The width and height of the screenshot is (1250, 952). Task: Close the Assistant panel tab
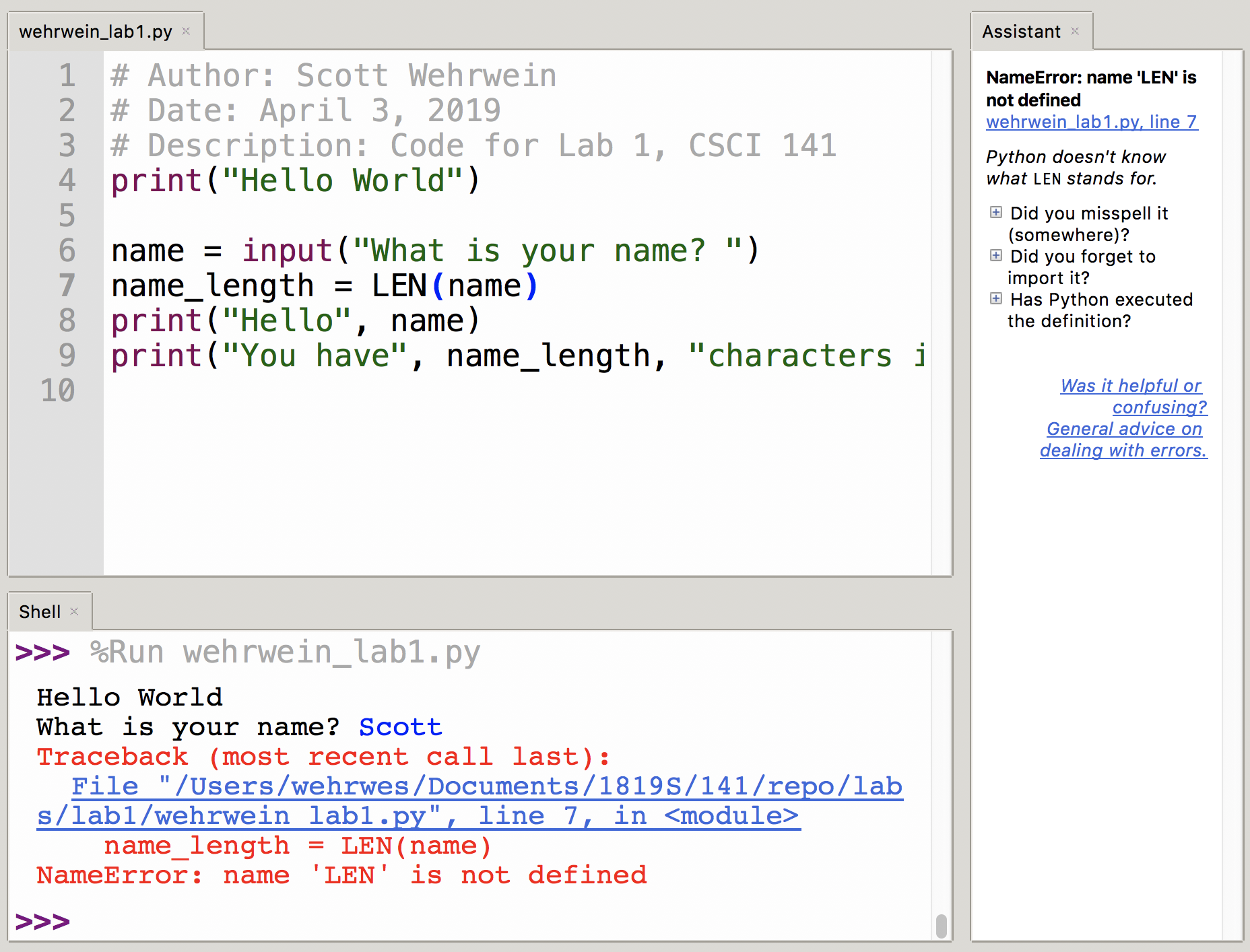coord(1075,31)
